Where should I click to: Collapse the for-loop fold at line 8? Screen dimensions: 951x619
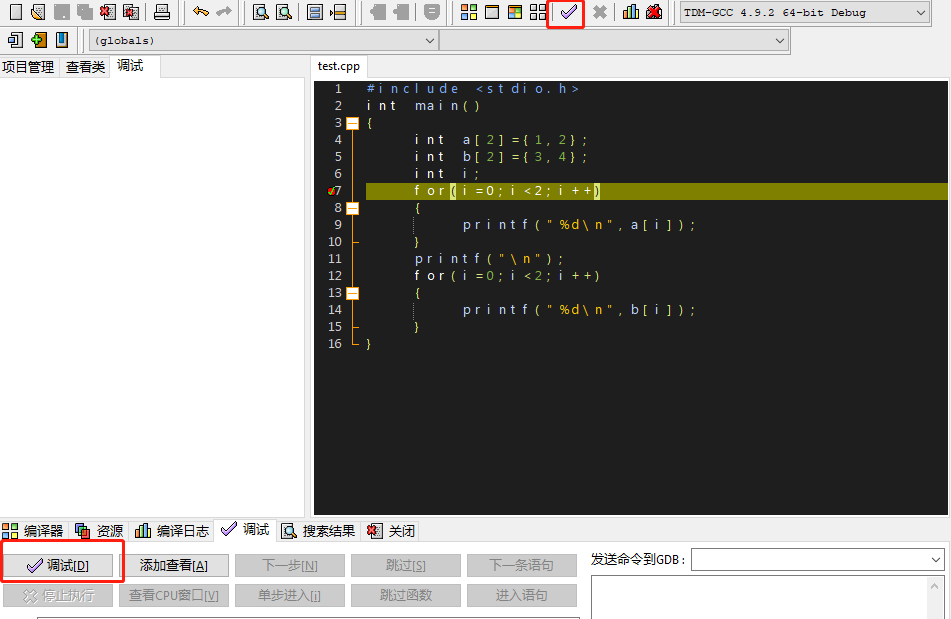pyautogui.click(x=352, y=208)
